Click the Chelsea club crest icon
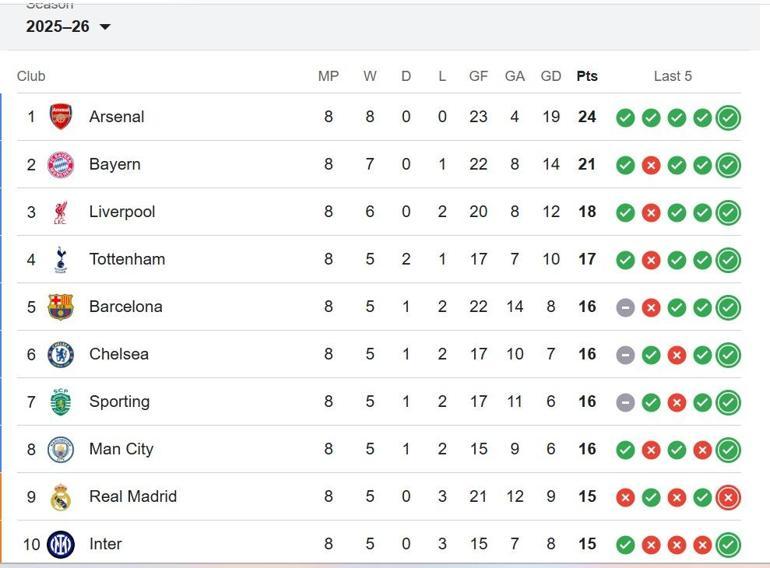The image size is (770, 568). tap(61, 354)
